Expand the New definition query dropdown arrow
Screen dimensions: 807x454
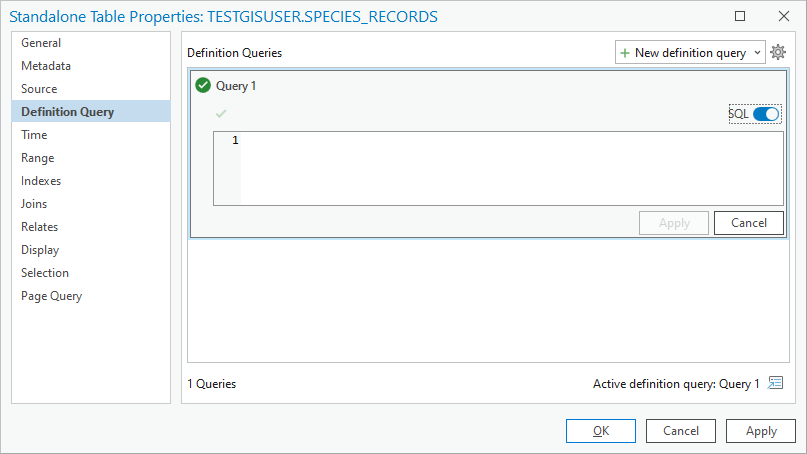(756, 53)
